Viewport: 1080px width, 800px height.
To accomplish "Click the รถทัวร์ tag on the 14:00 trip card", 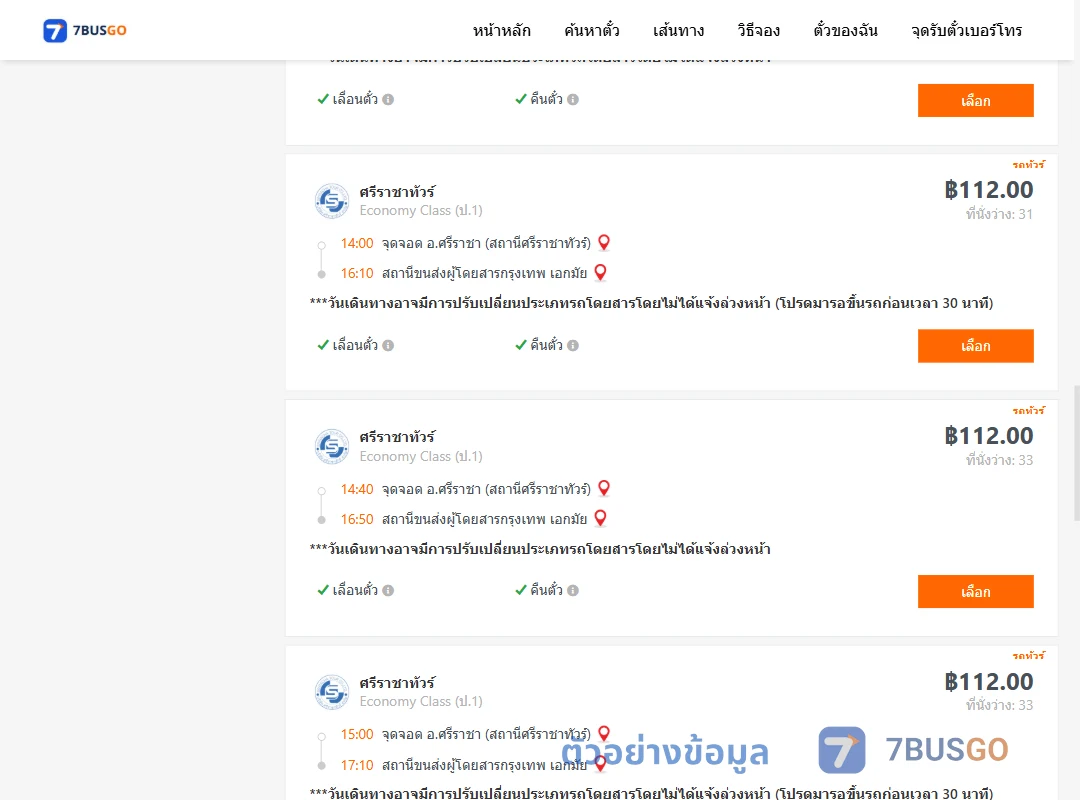I will (1028, 165).
